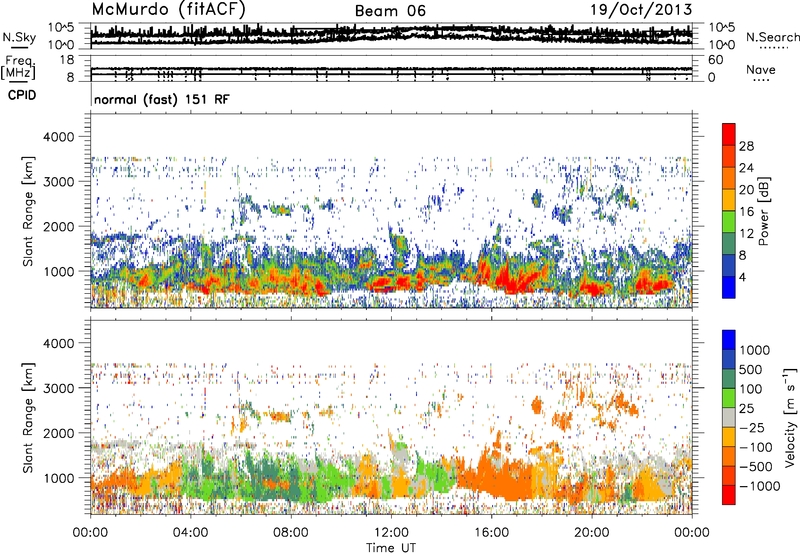Image resolution: width=800 pixels, height=554 pixels.
Task: Click the date "19/Oct/2013" in the header
Action: click(x=641, y=10)
